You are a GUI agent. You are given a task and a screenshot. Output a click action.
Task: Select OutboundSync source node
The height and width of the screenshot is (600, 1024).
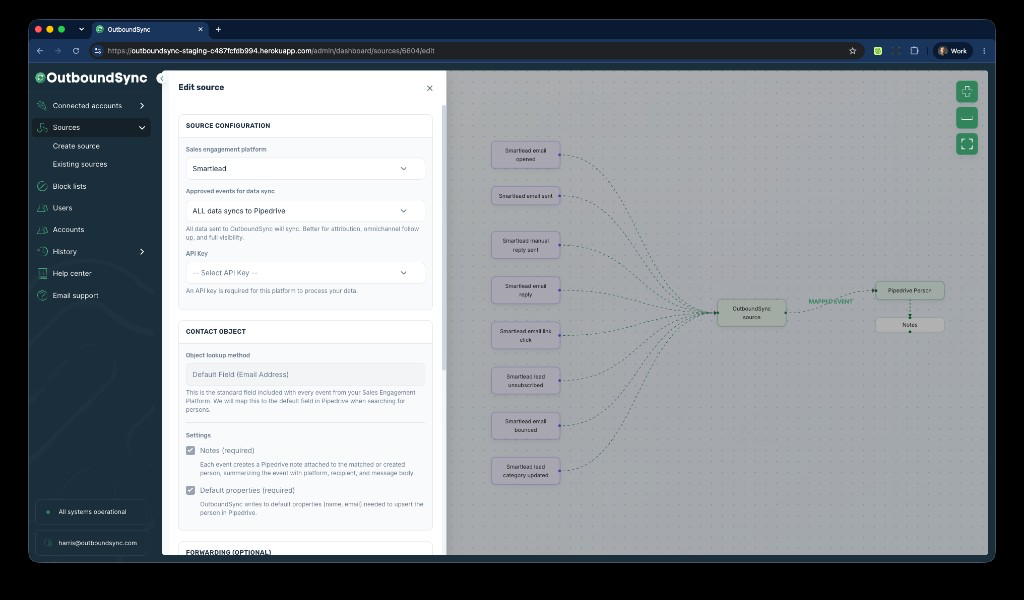point(751,313)
